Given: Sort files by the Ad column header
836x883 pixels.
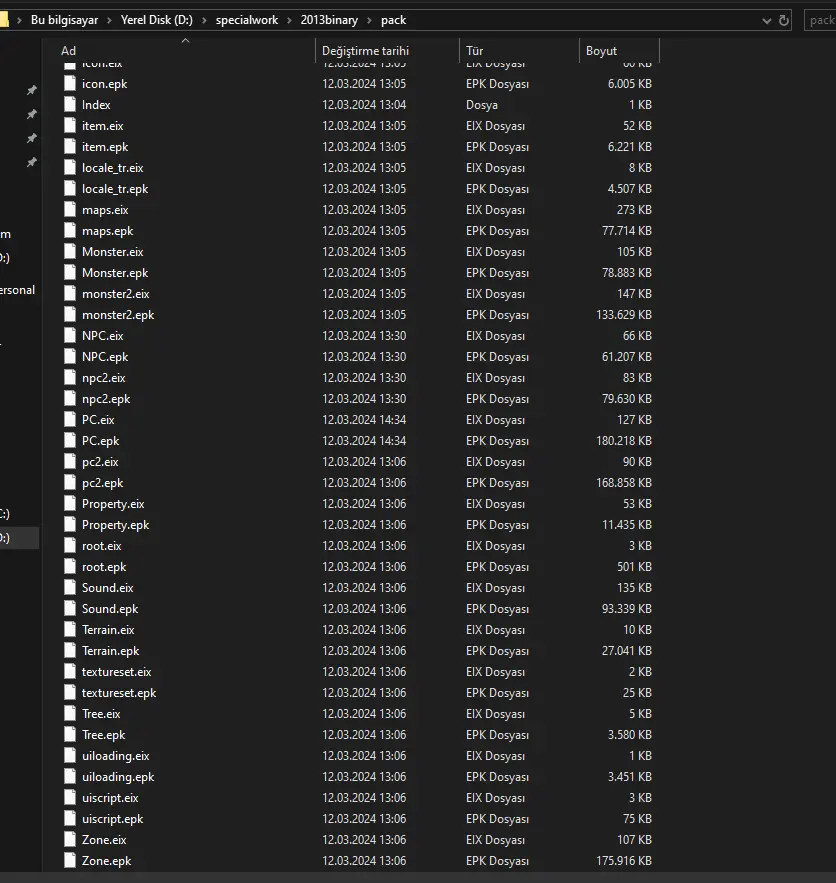Looking at the screenshot, I should coord(68,51).
